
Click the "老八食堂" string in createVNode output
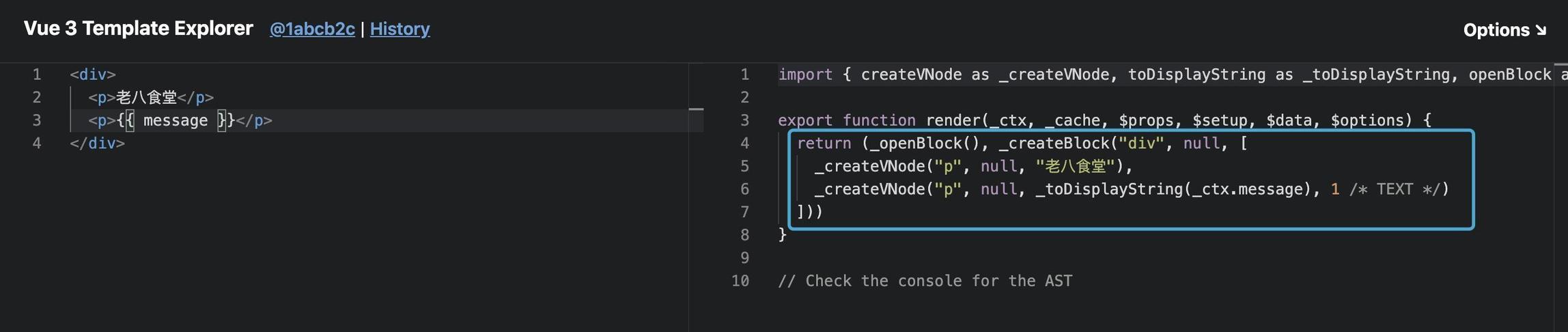tap(1075, 166)
